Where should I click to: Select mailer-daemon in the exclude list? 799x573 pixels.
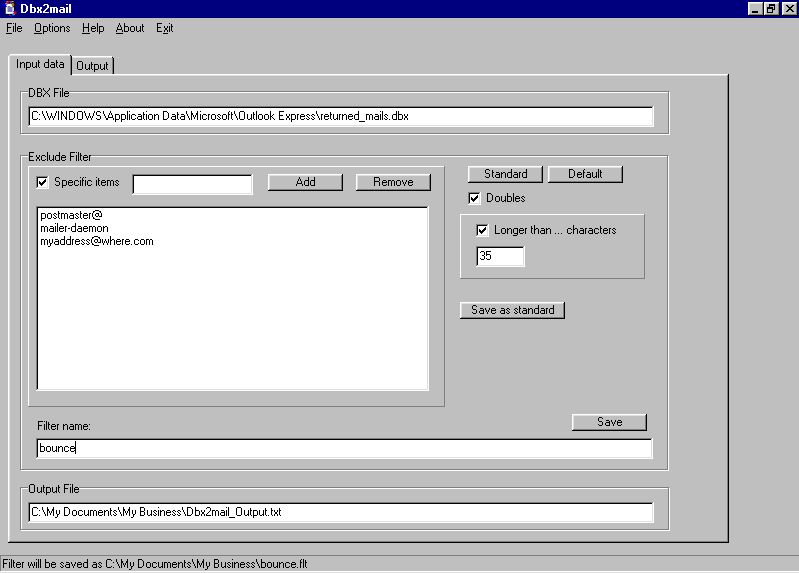pos(74,228)
